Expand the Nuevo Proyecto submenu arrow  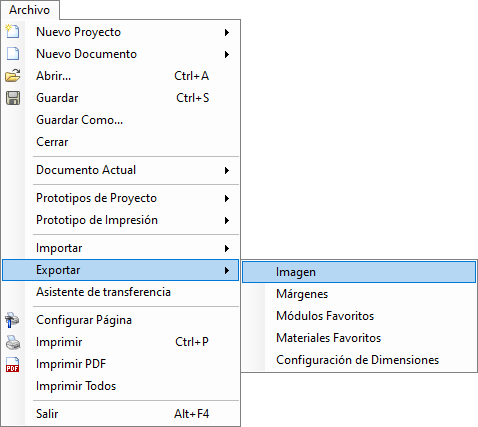click(227, 32)
